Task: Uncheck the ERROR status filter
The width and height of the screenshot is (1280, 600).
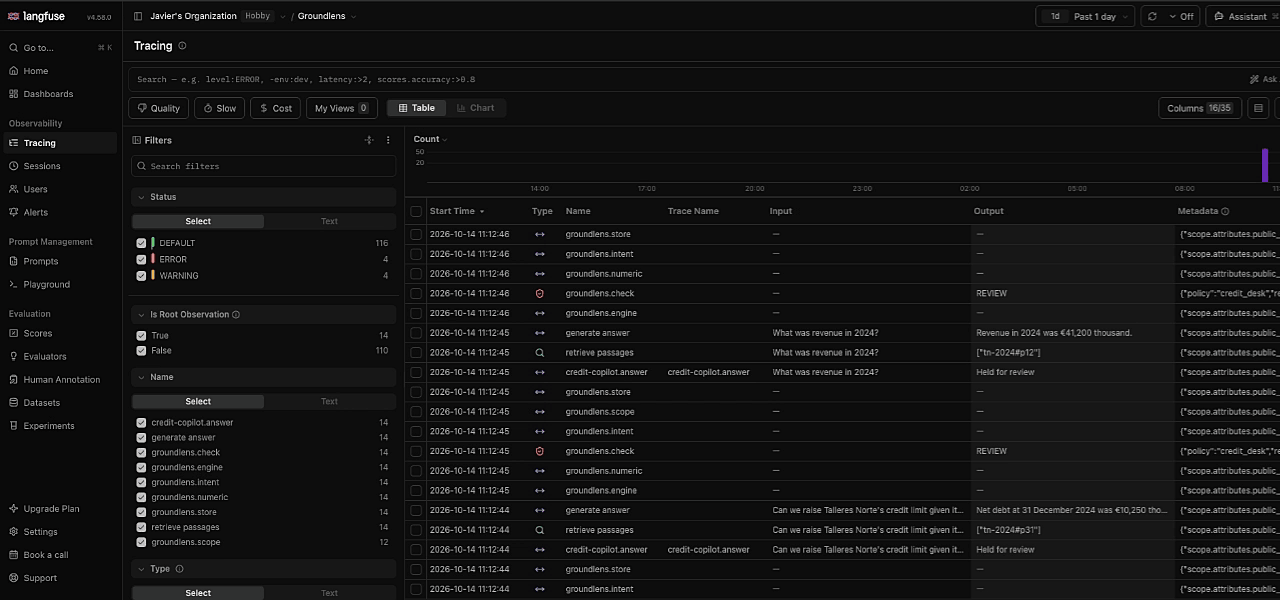Action: [141, 259]
